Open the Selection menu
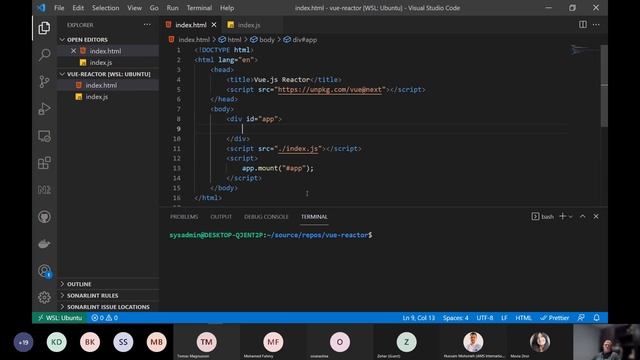Image resolution: width=640 pixels, height=360 pixels. pos(105,8)
